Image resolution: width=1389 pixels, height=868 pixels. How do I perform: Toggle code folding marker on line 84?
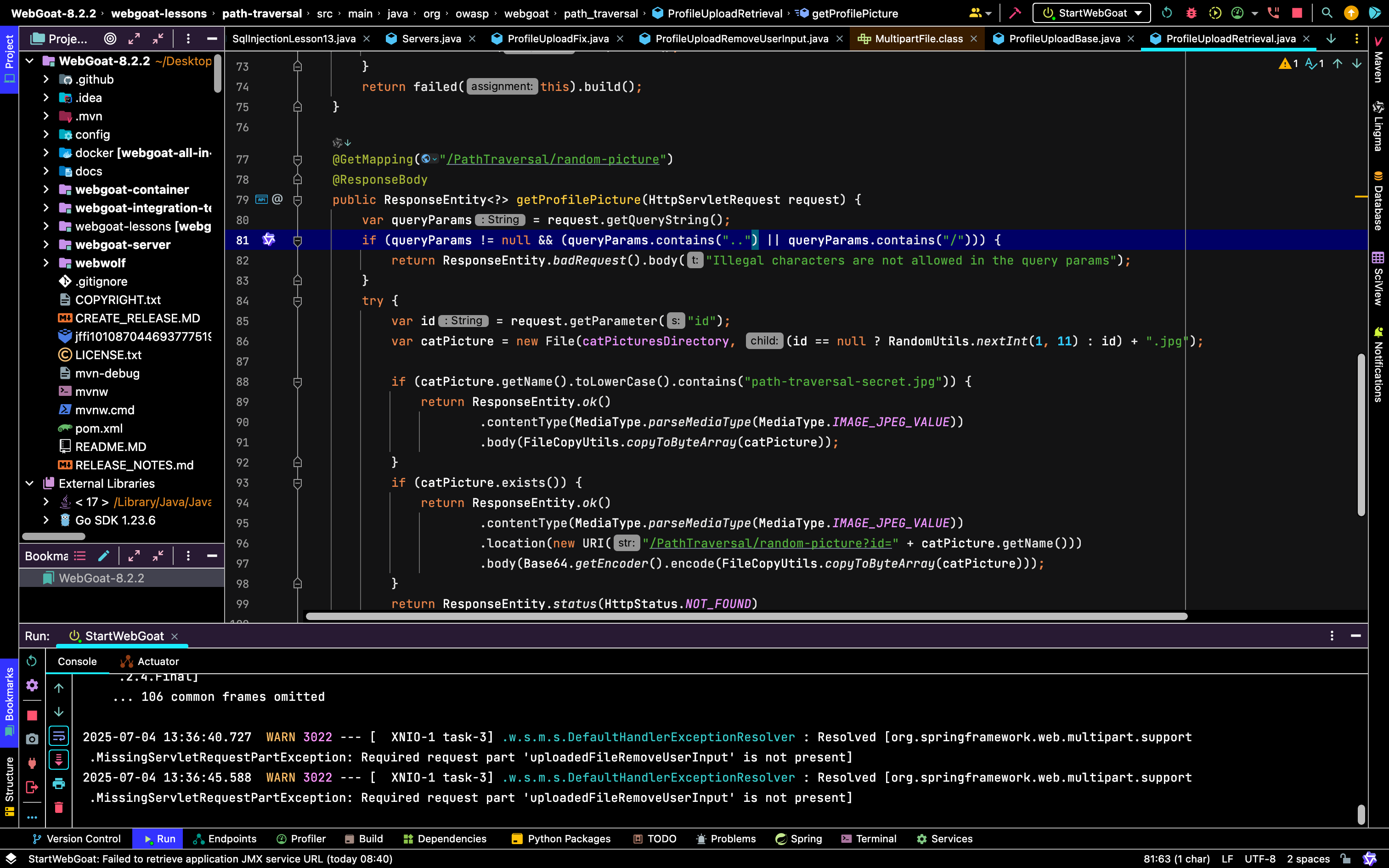[297, 301]
